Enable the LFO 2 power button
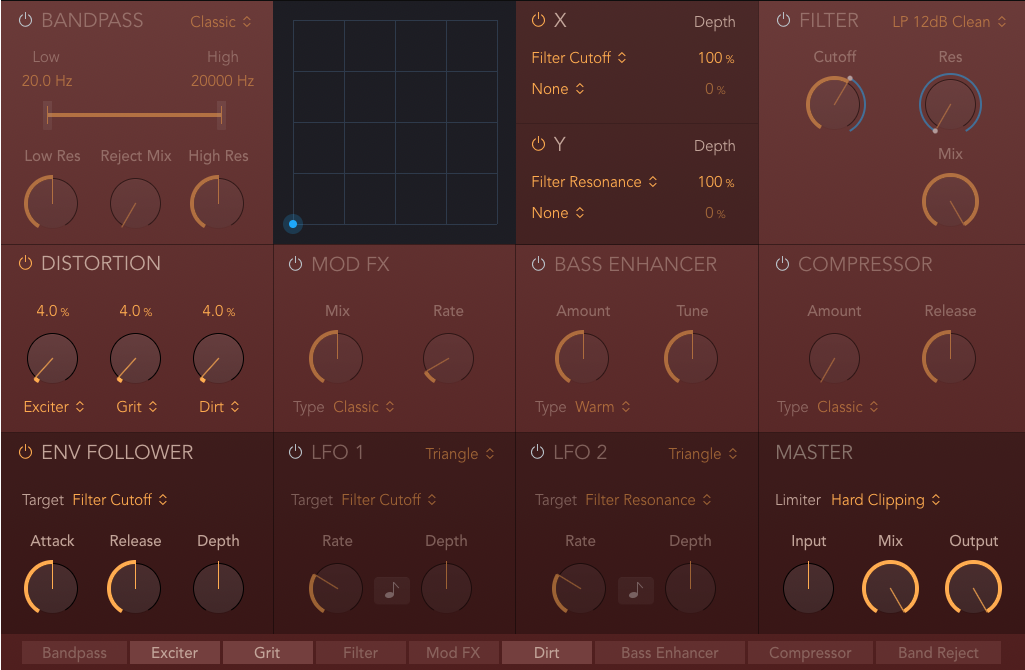 pyautogui.click(x=537, y=452)
